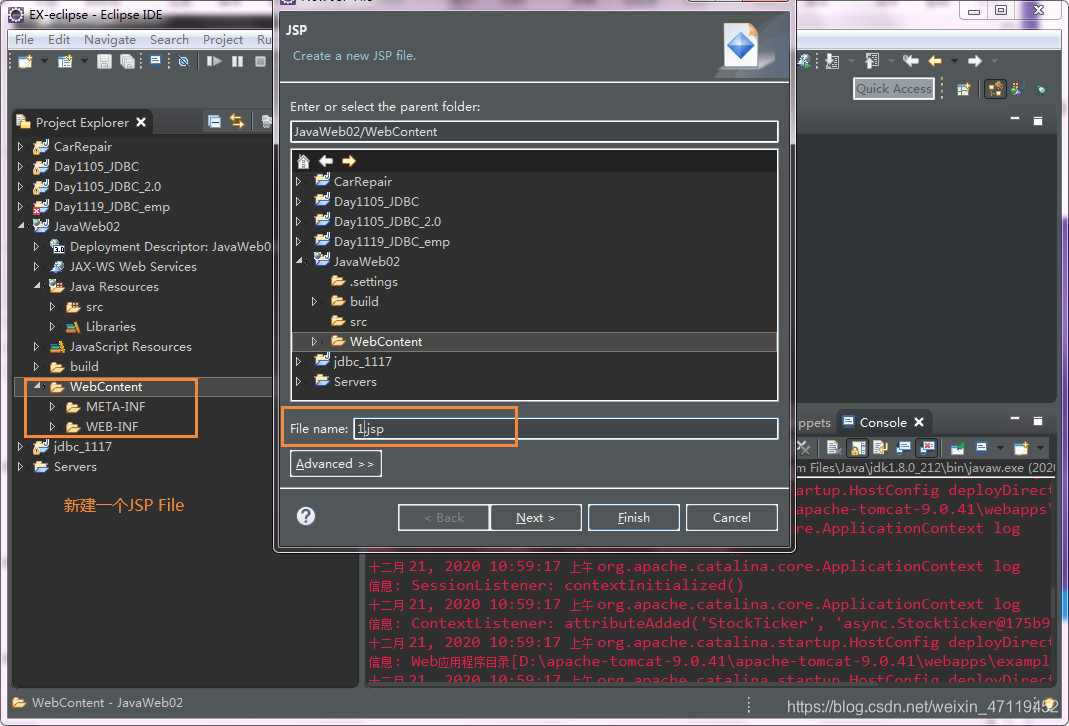
Task: Expand META-INF in Project Explorer
Action: point(52,406)
